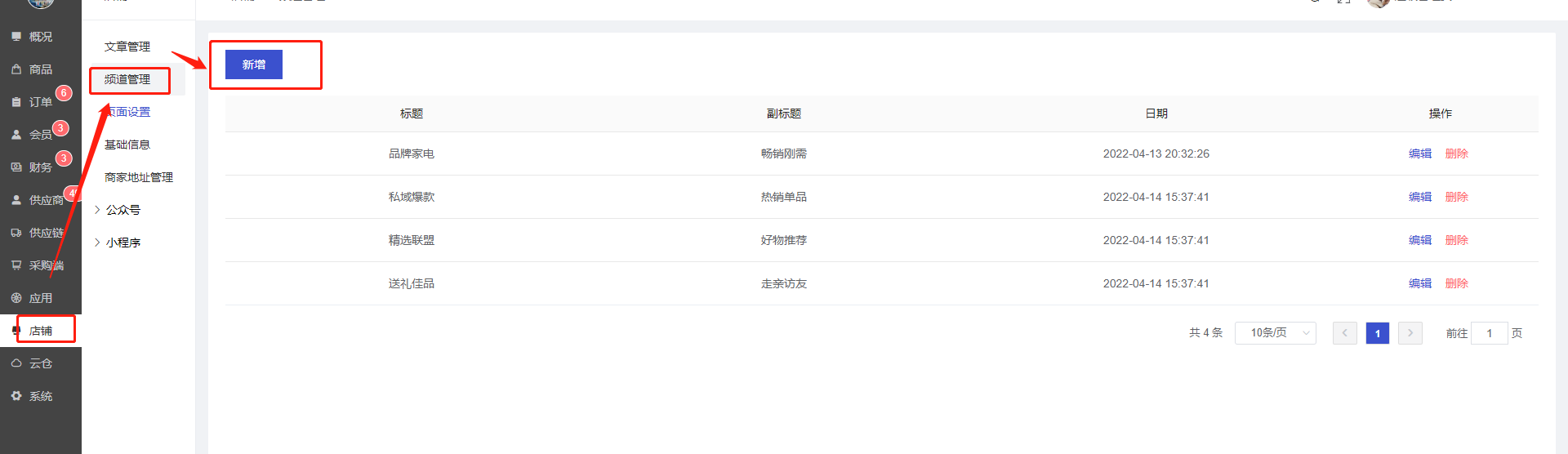Expand the 公众号 submenu chevron
This screenshot has width=1568, height=454.
tap(97, 210)
